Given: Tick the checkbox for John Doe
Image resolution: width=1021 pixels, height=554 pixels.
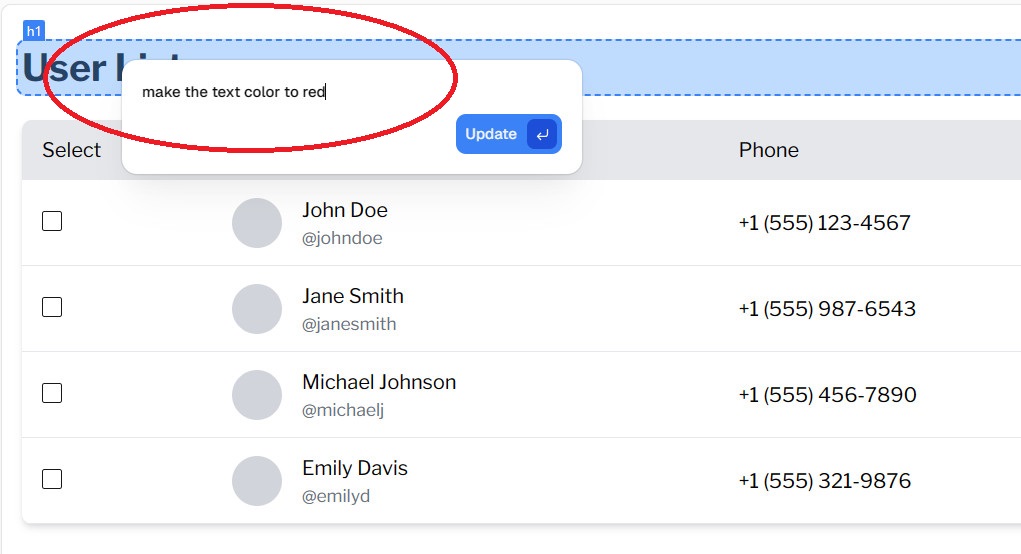Looking at the screenshot, I should [x=52, y=221].
